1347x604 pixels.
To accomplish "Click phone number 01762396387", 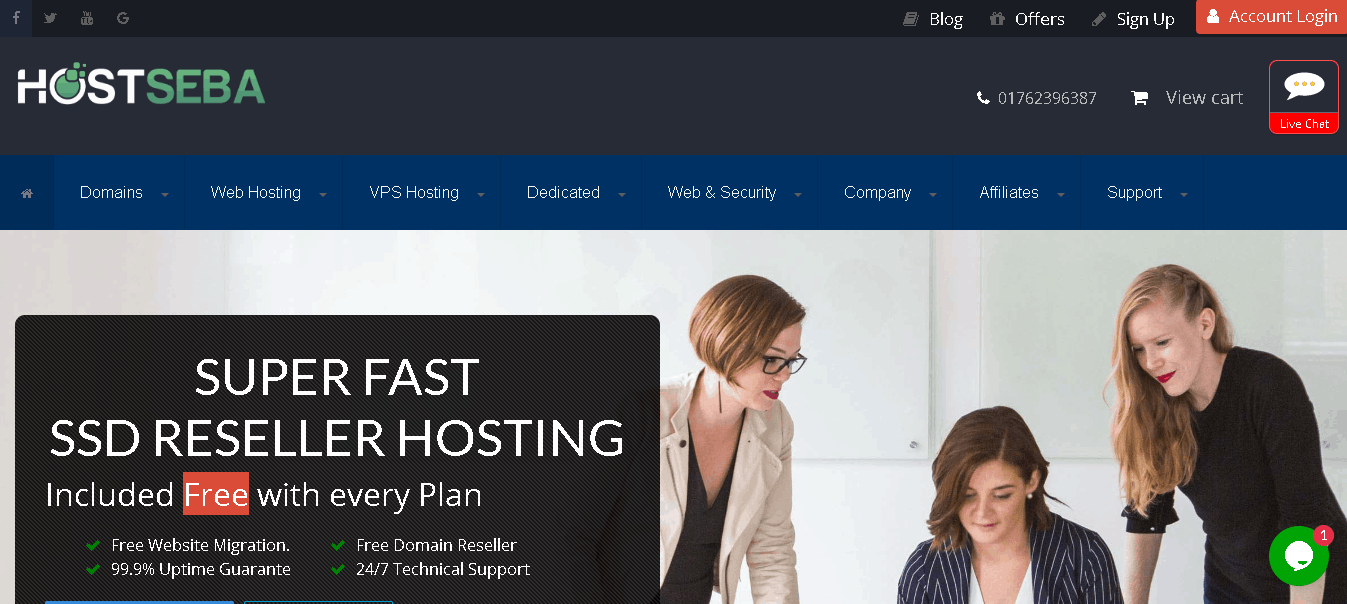I will 1047,98.
